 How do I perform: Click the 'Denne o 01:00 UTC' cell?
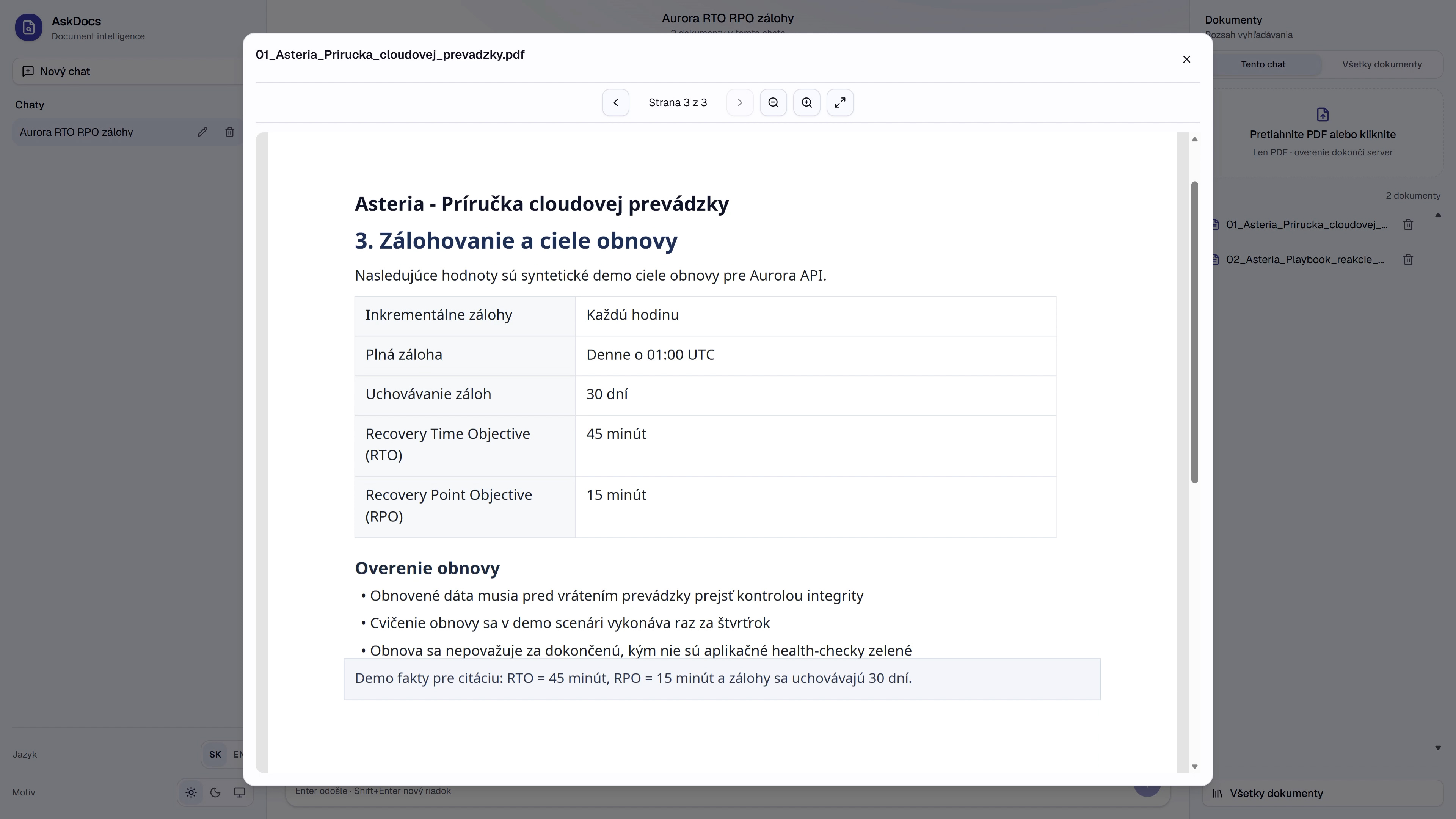tap(816, 356)
